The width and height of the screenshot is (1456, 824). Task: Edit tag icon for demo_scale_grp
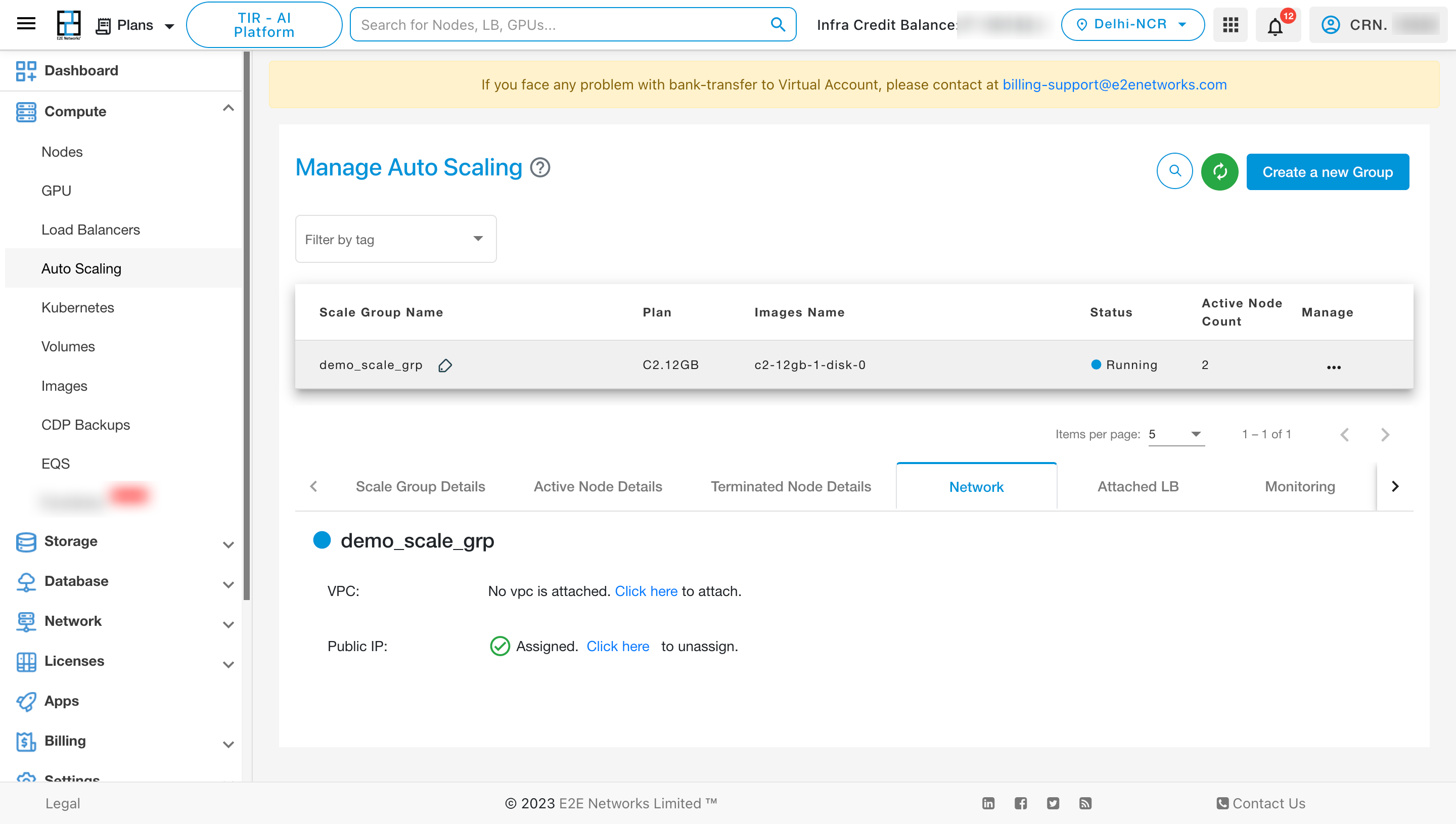pos(445,365)
